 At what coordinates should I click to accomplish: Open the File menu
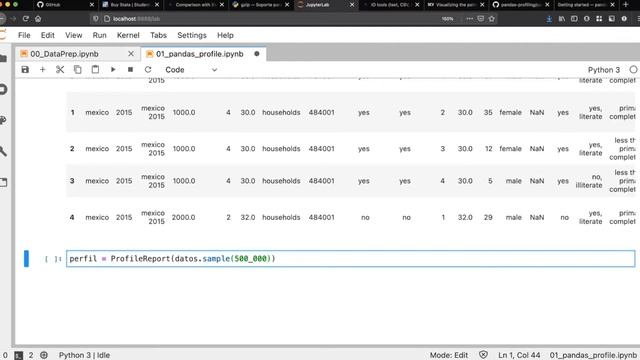click(24, 35)
